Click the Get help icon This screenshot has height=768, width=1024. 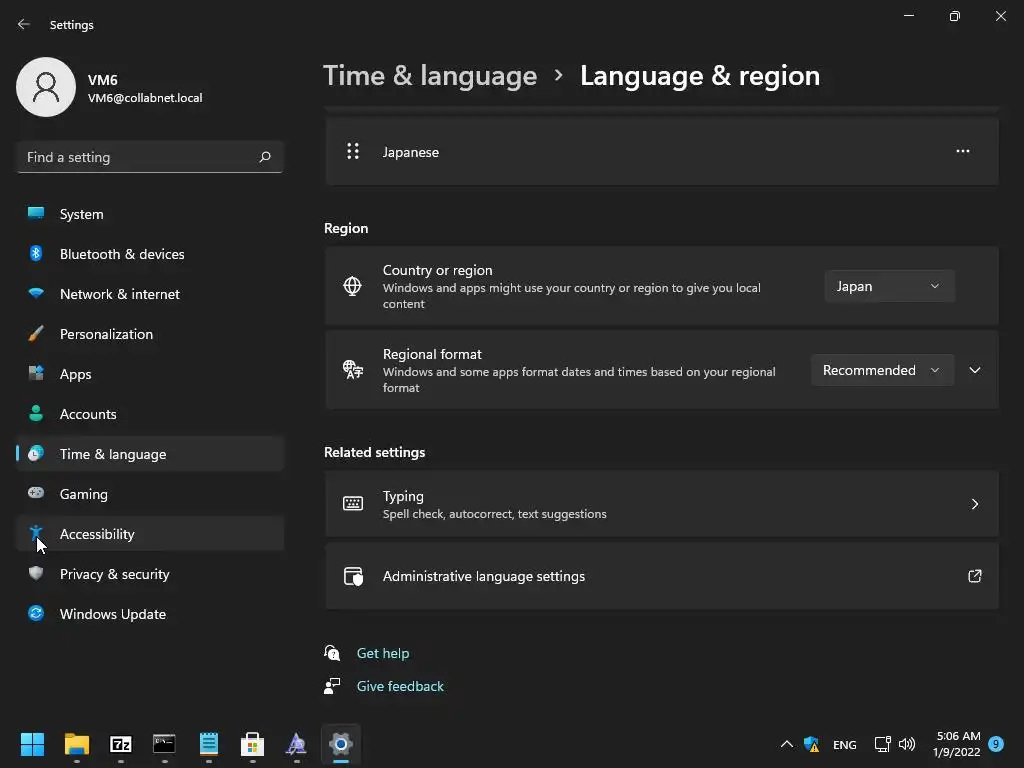[332, 653]
